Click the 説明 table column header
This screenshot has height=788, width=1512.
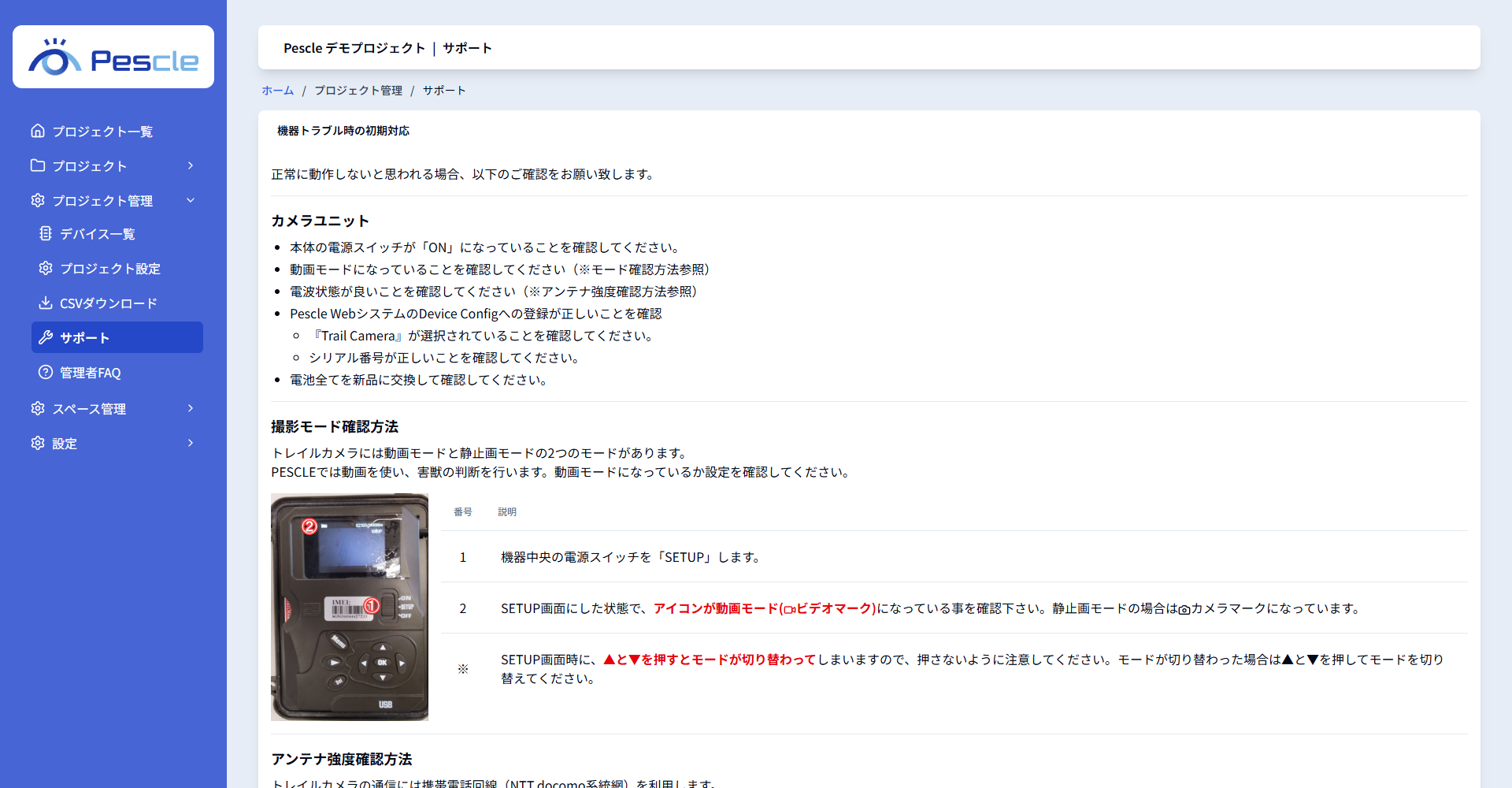507,512
